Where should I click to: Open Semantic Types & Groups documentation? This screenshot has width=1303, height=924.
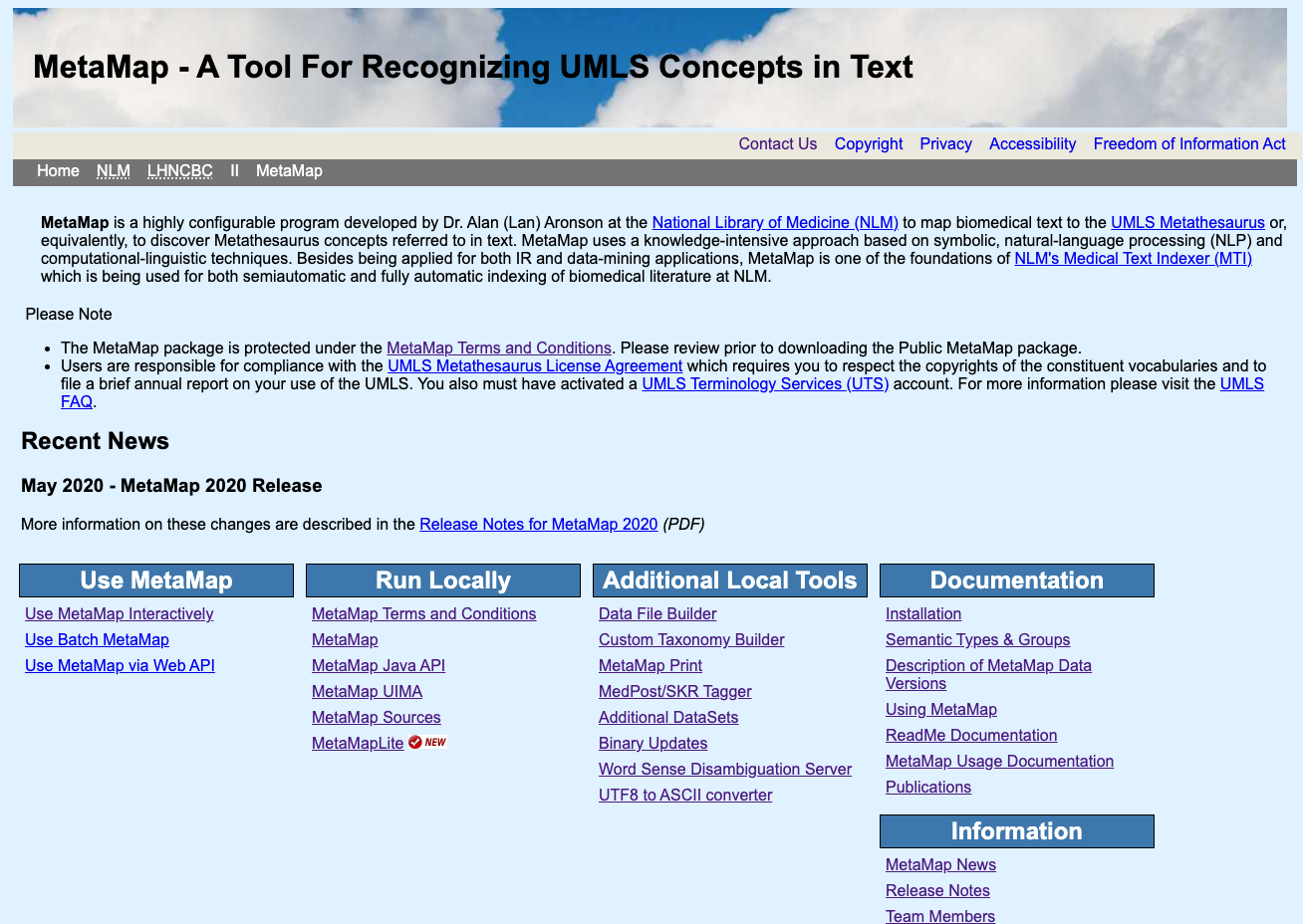(x=977, y=640)
